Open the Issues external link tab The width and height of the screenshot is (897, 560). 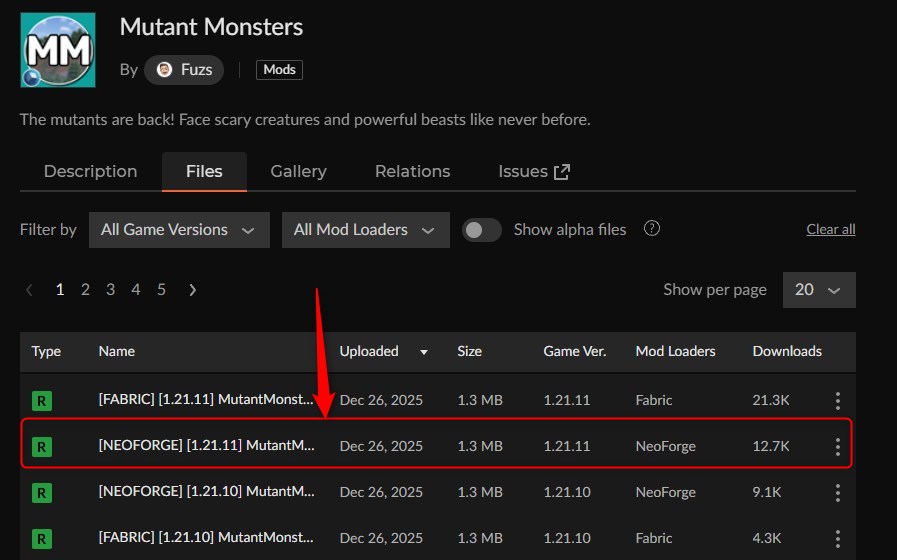(x=533, y=172)
